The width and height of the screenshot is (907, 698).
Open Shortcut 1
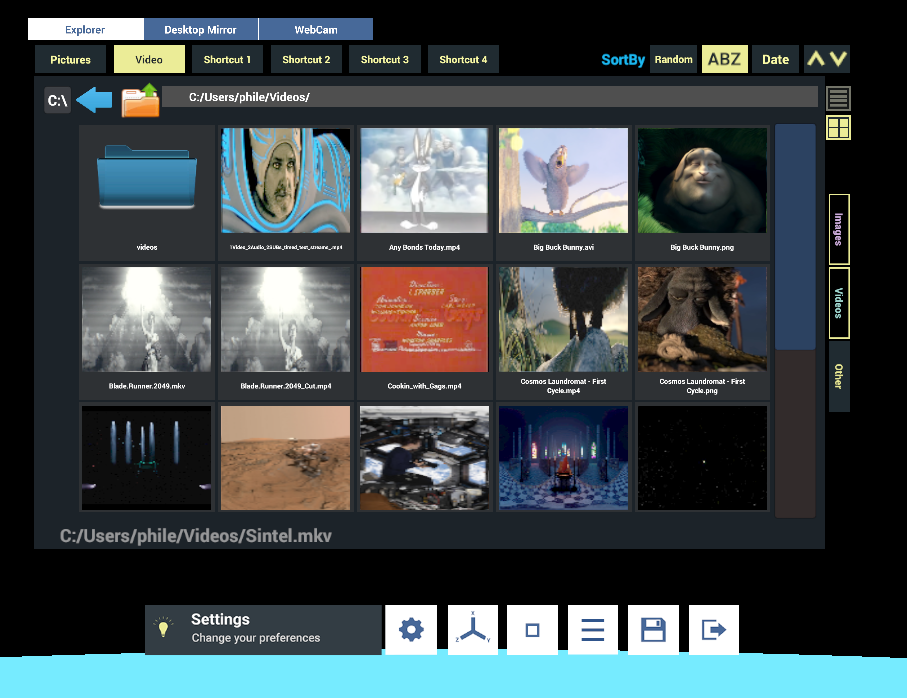tap(227, 60)
